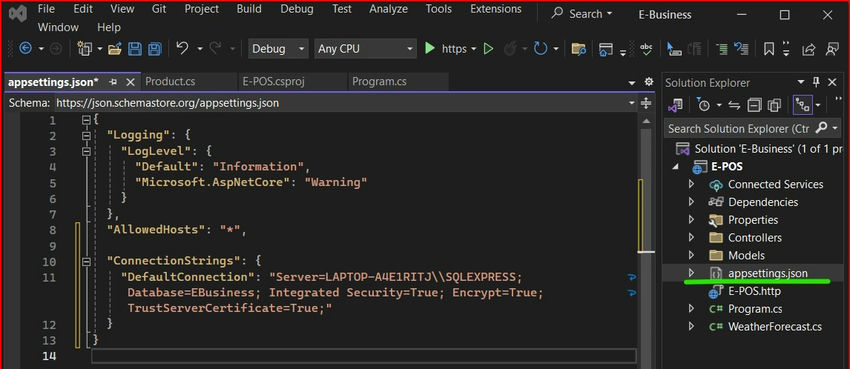Select Program.cs in Solution Explorer
The height and width of the screenshot is (369, 850).
pyautogui.click(x=755, y=309)
